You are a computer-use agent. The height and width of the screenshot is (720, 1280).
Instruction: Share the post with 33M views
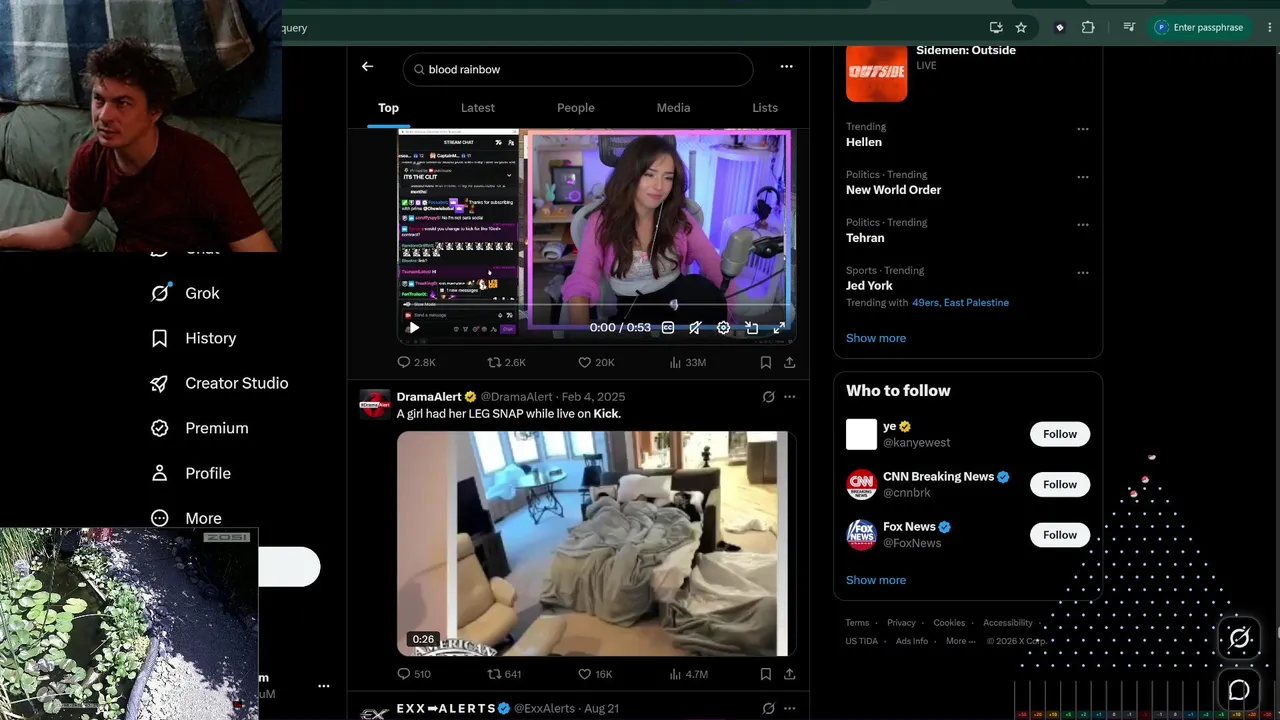pyautogui.click(x=789, y=362)
